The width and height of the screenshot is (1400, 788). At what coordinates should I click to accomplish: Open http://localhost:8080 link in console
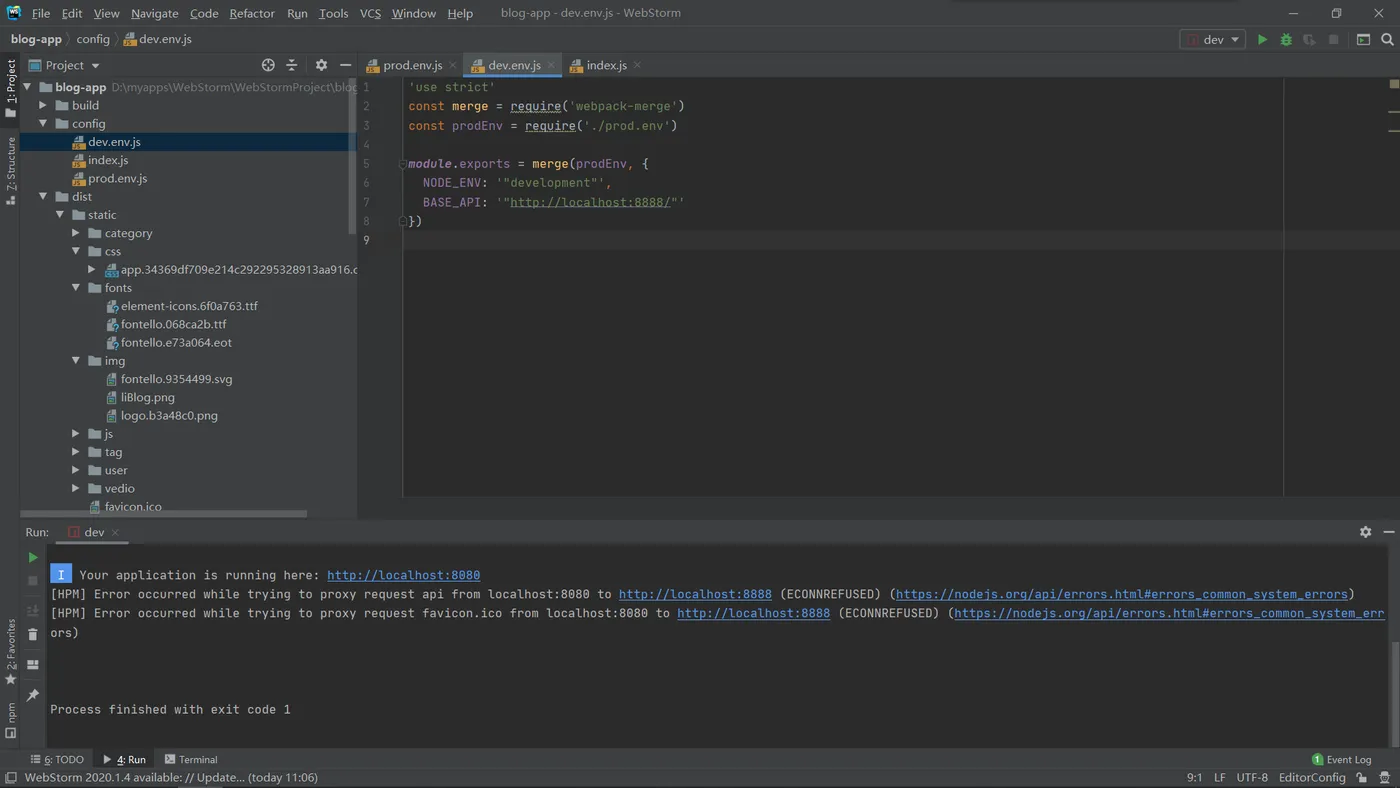pyautogui.click(x=403, y=575)
